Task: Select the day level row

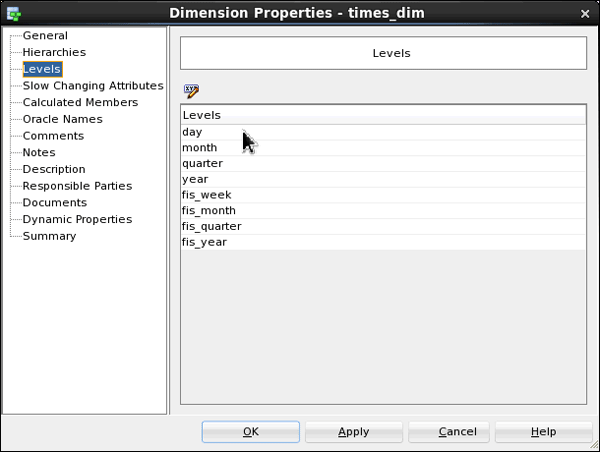Action: pos(193,132)
